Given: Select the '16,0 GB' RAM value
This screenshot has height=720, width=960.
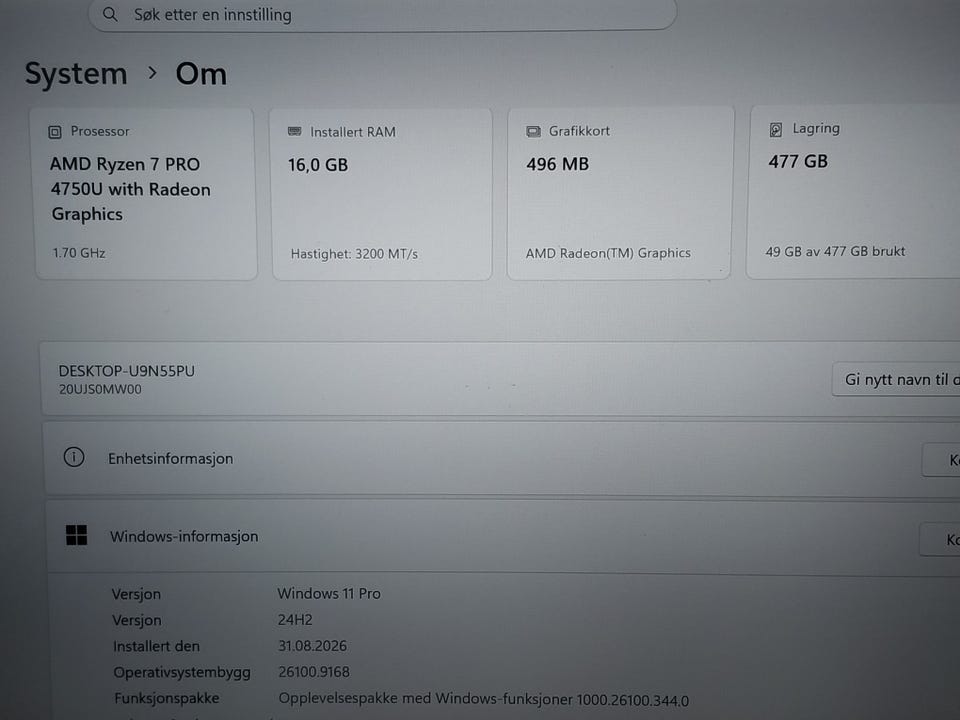Looking at the screenshot, I should pos(318,165).
